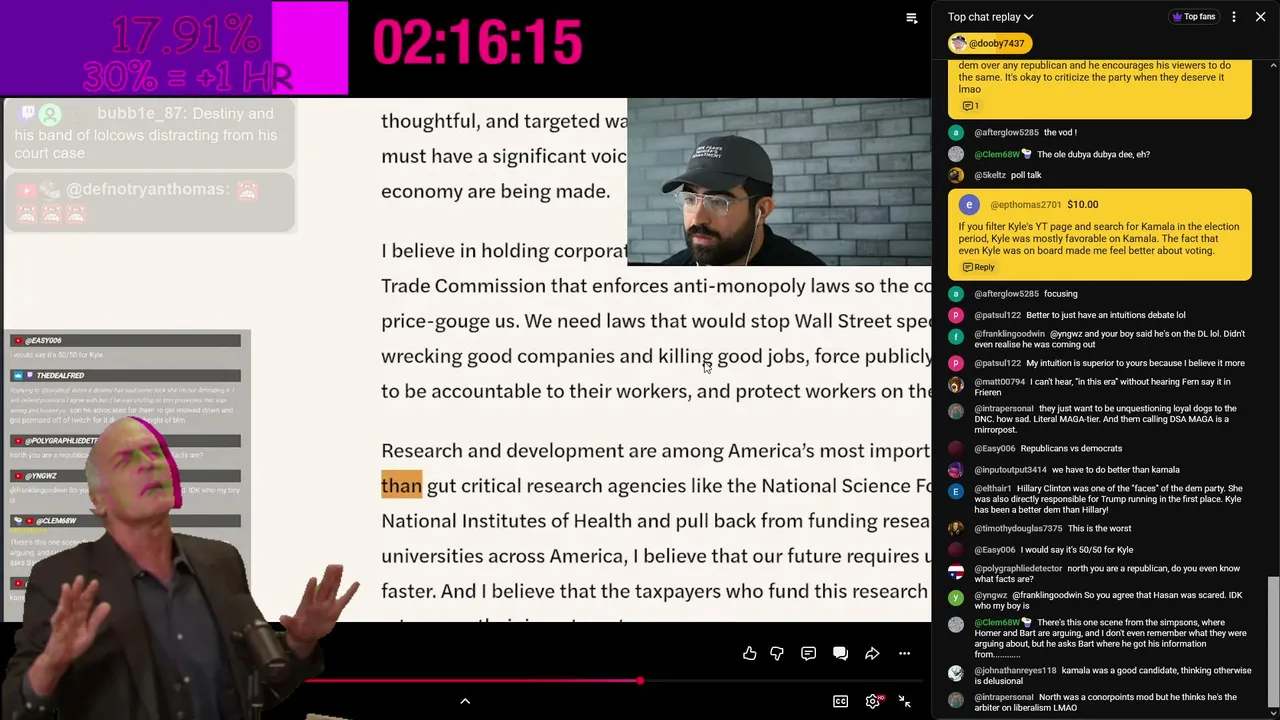Screen dimensions: 1280x720
Task: Select the @dooby7437 pinned chip
Action: click(x=990, y=43)
